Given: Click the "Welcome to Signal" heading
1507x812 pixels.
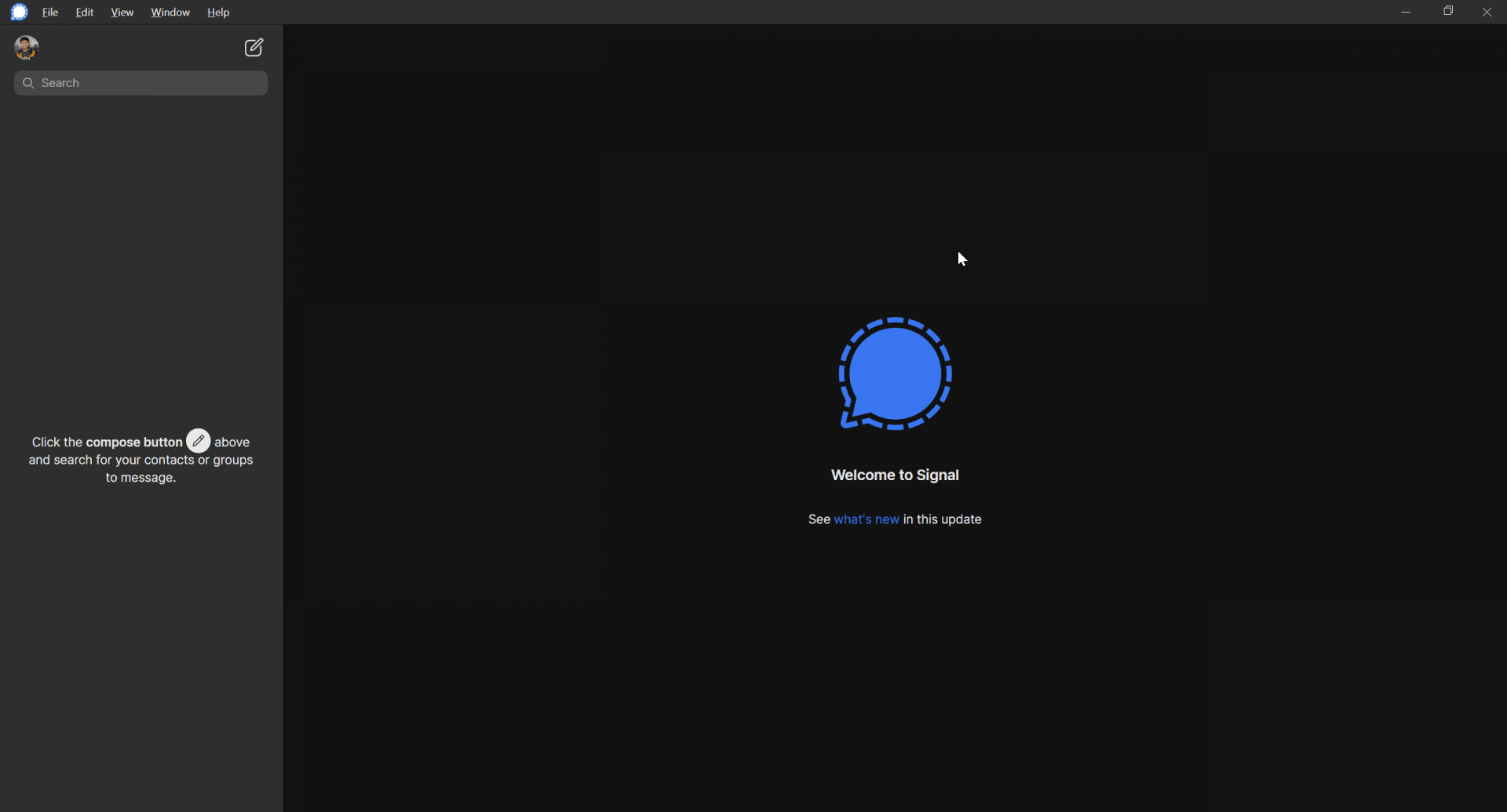Looking at the screenshot, I should 895,475.
